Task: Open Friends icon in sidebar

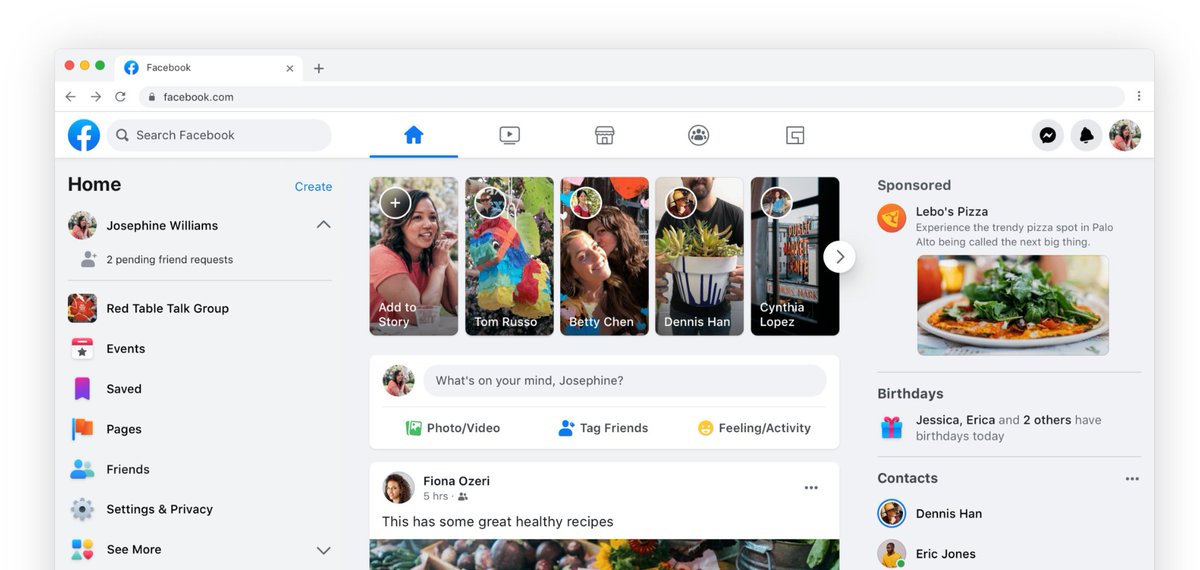Action: (x=82, y=469)
